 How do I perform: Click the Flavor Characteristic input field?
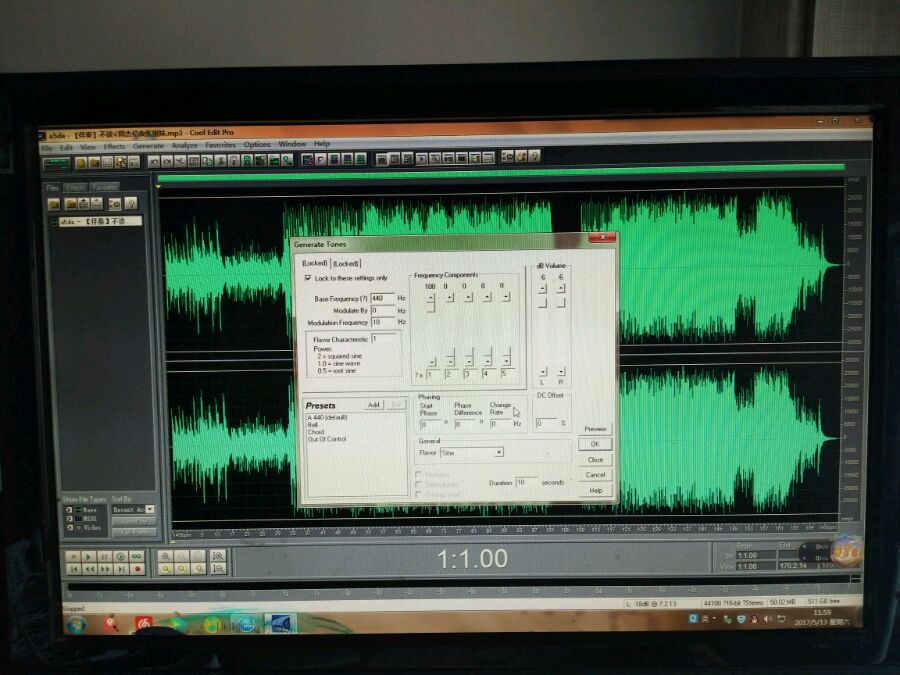383,339
